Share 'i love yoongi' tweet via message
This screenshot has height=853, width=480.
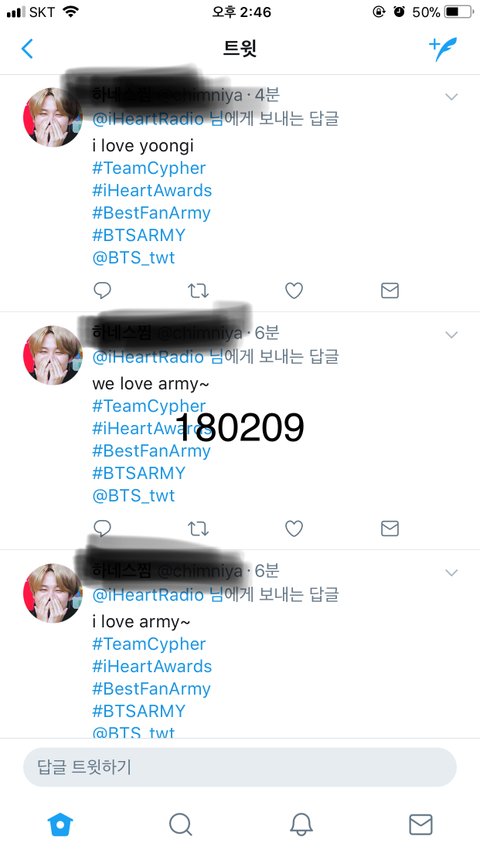tap(390, 290)
